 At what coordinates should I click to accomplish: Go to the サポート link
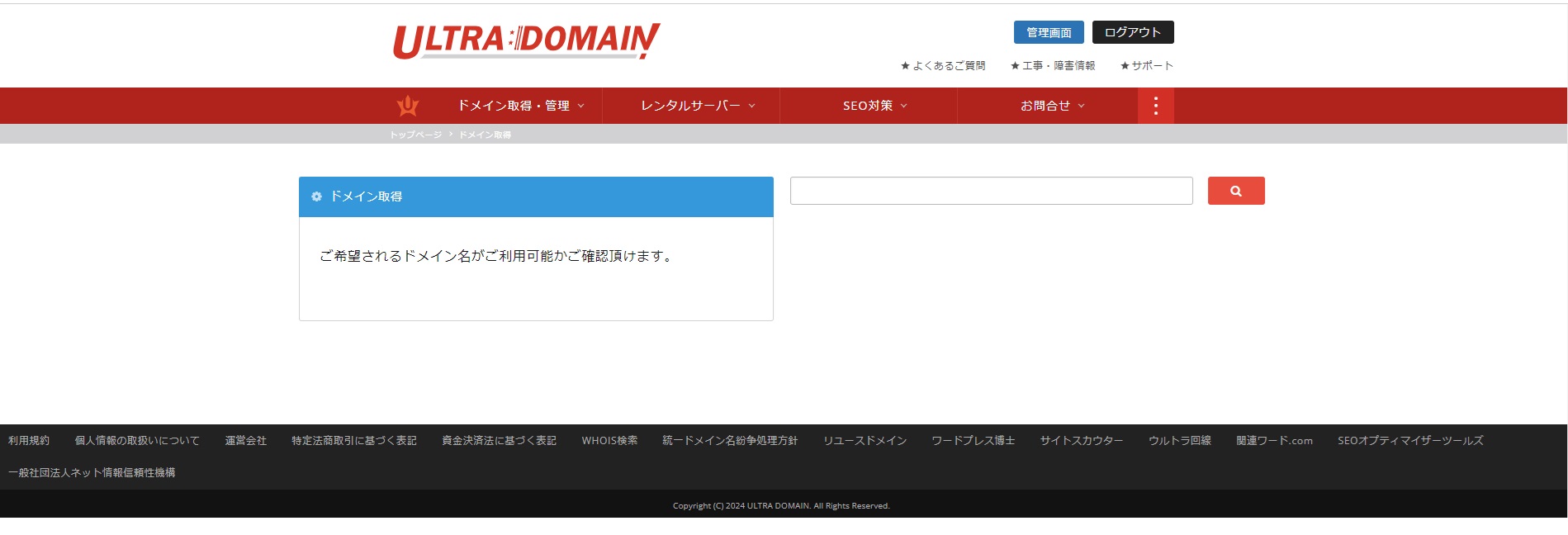point(1147,65)
